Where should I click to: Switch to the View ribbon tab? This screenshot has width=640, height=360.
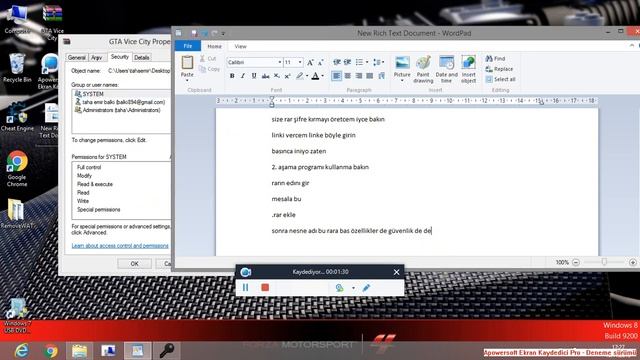240,46
